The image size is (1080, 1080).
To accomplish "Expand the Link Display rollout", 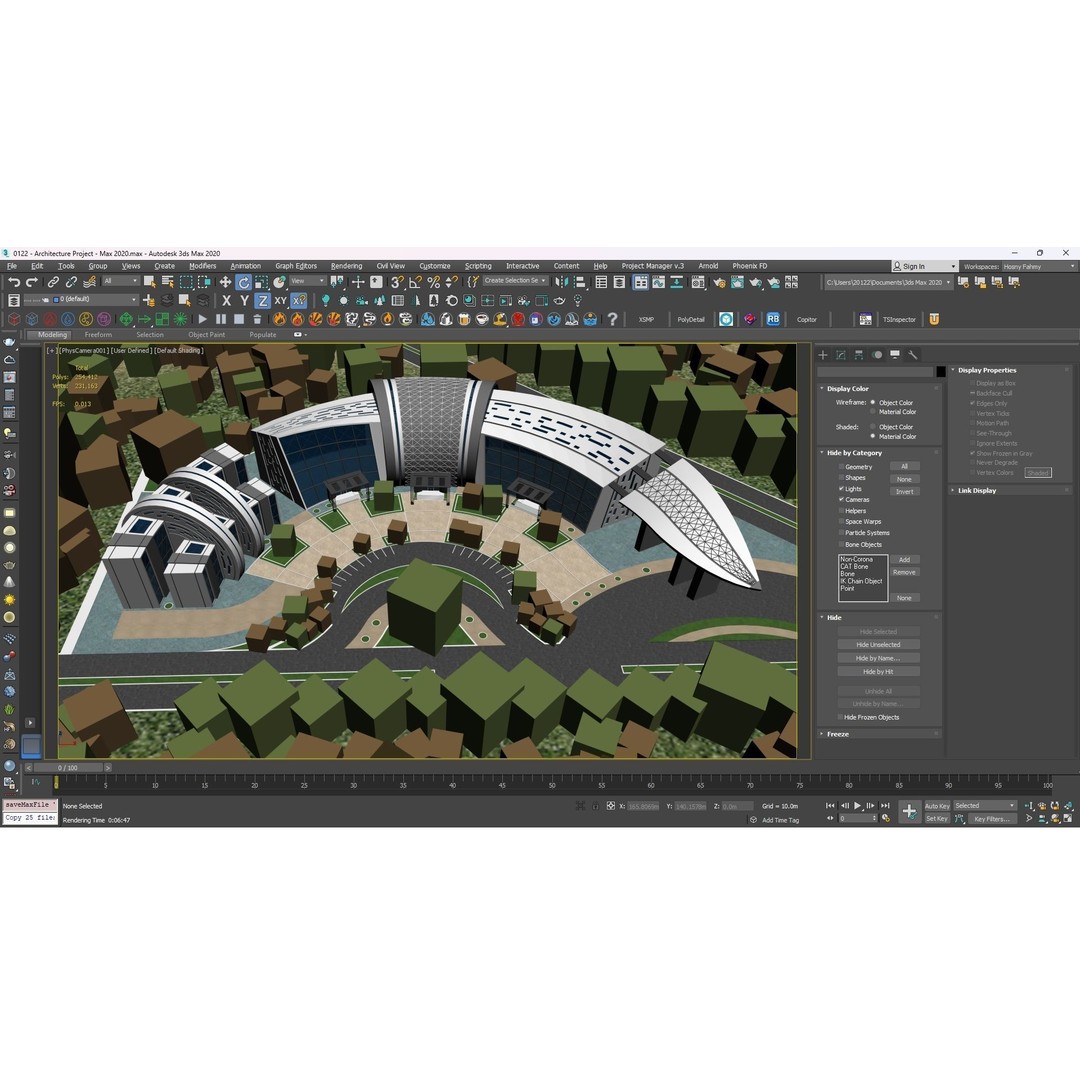I will point(1010,490).
